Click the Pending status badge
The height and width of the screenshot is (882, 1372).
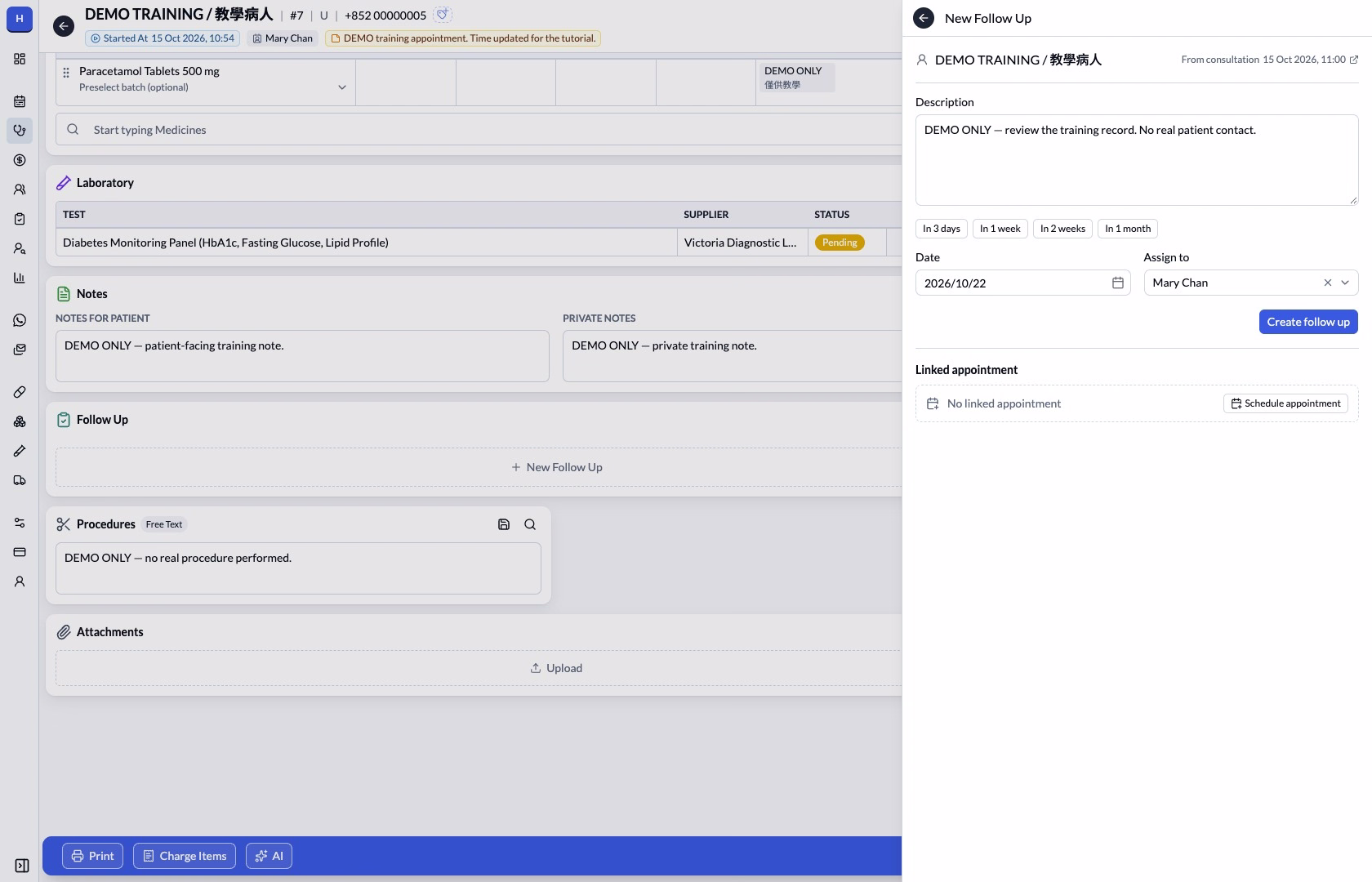point(840,243)
